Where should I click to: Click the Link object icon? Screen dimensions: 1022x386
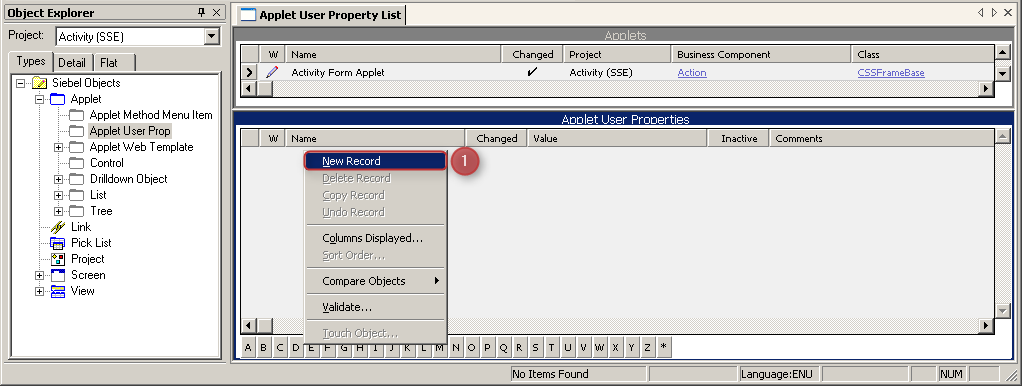pos(58,227)
